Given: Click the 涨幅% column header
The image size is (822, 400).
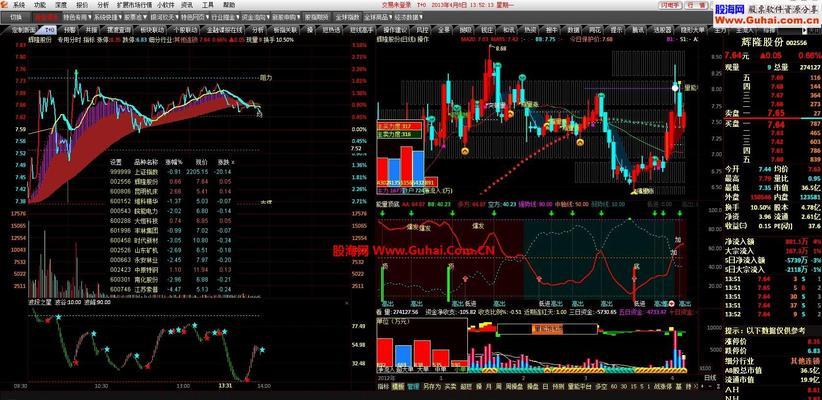Looking at the screenshot, I should 175,161.
